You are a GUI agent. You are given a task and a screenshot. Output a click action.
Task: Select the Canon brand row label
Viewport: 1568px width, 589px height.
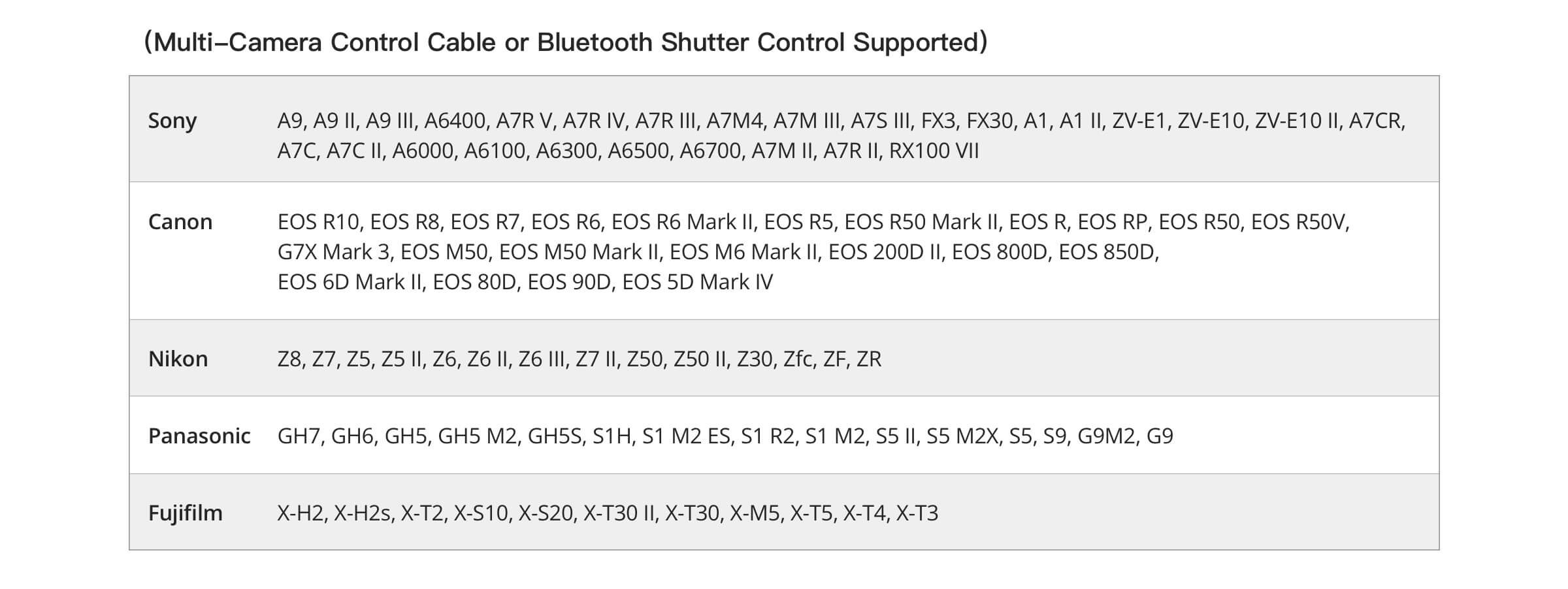180,222
